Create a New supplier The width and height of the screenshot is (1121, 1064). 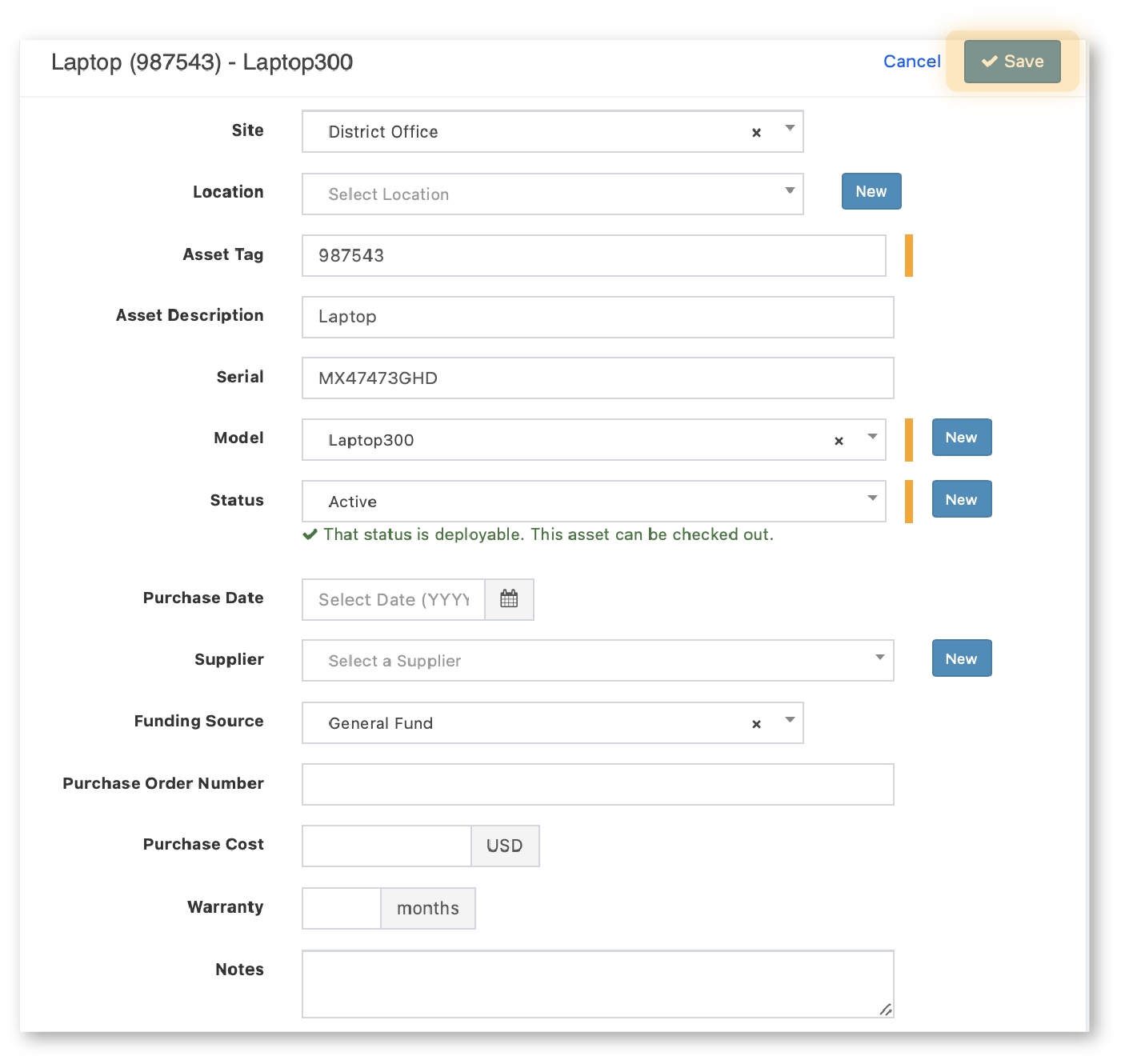[962, 658]
